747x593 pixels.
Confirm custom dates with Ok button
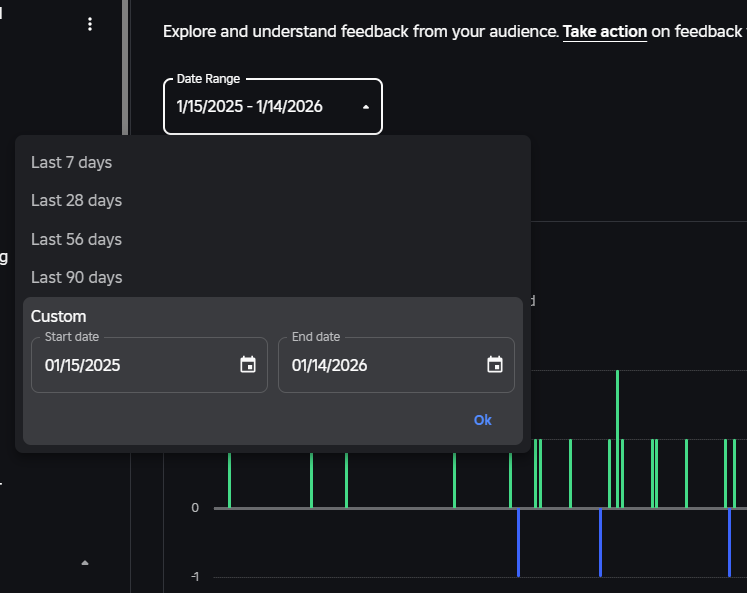[483, 420]
